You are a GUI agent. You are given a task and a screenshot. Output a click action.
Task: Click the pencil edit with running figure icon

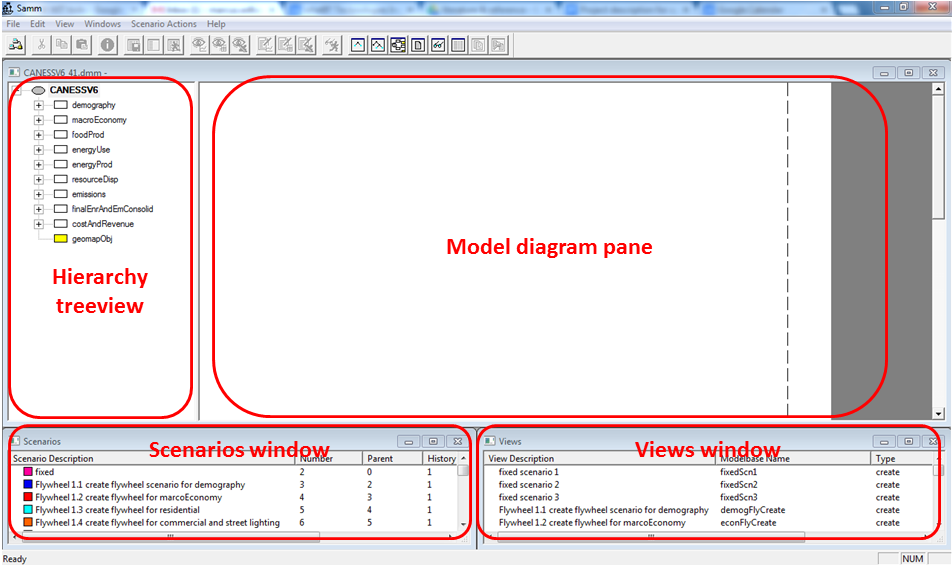pos(306,45)
